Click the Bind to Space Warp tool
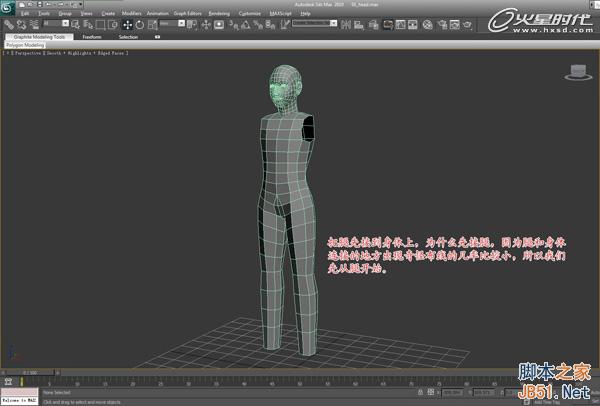 [x=34, y=25]
